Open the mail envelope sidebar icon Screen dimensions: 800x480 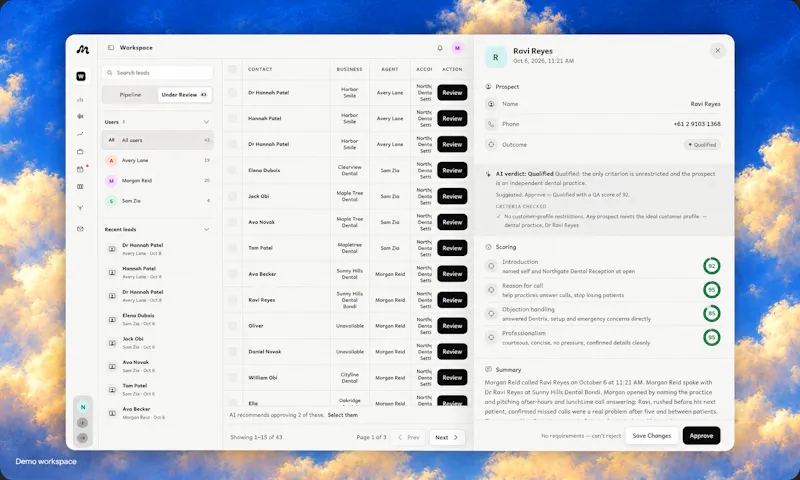(80, 229)
